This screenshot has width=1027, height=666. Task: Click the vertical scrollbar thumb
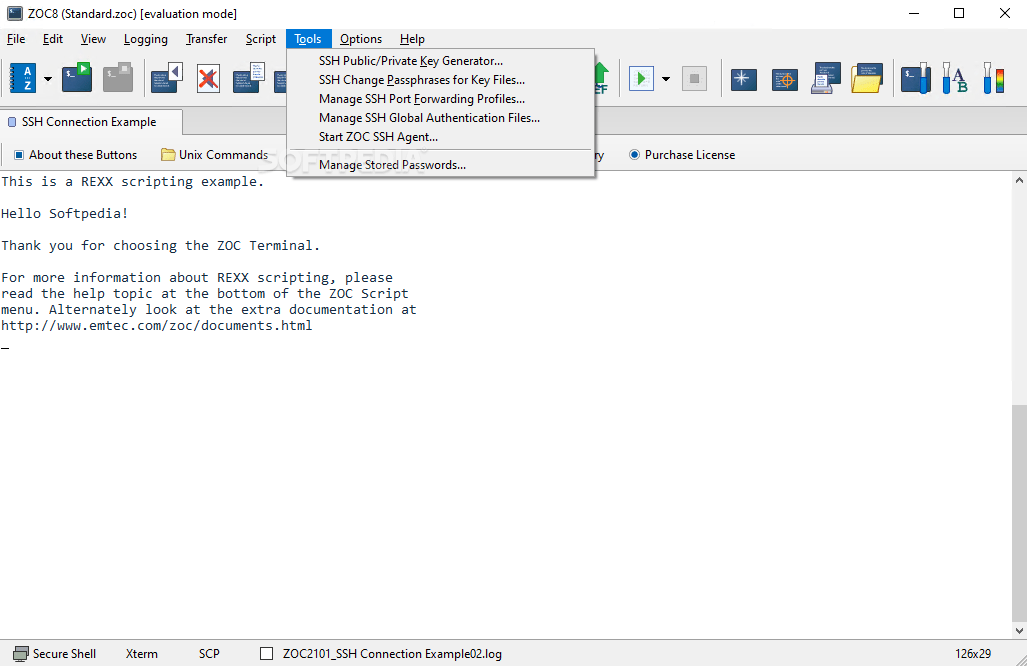coord(1019,513)
